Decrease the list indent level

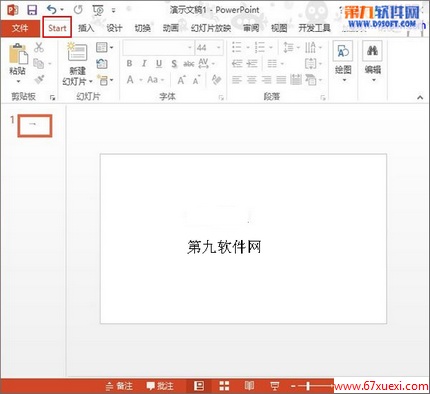[x=237, y=63]
